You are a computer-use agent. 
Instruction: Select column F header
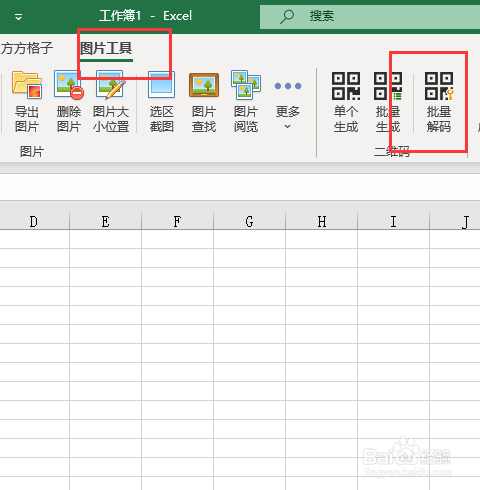click(177, 220)
